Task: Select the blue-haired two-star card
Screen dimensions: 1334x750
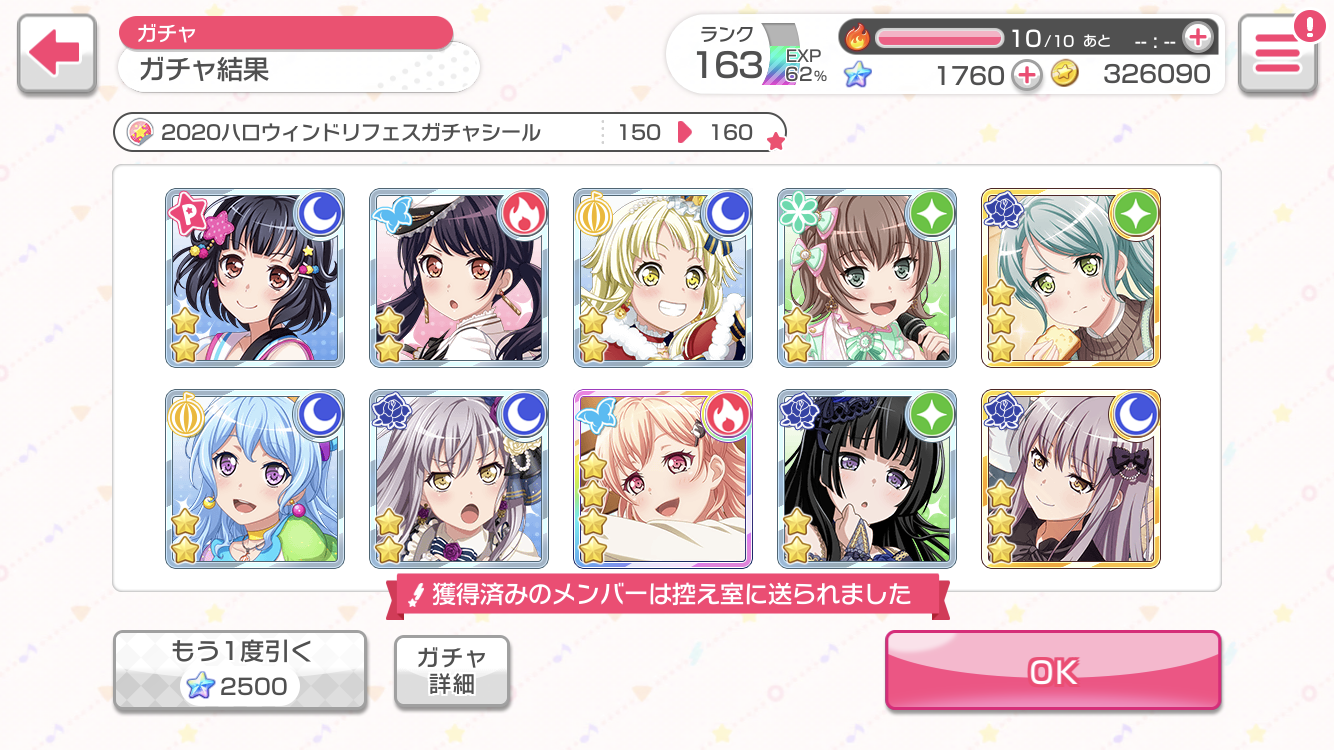Action: coord(255,479)
